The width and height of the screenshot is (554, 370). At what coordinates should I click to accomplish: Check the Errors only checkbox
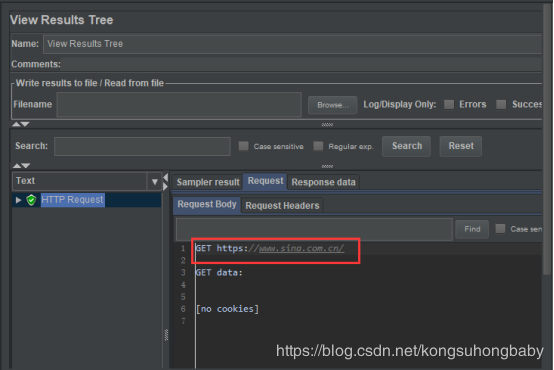click(449, 104)
